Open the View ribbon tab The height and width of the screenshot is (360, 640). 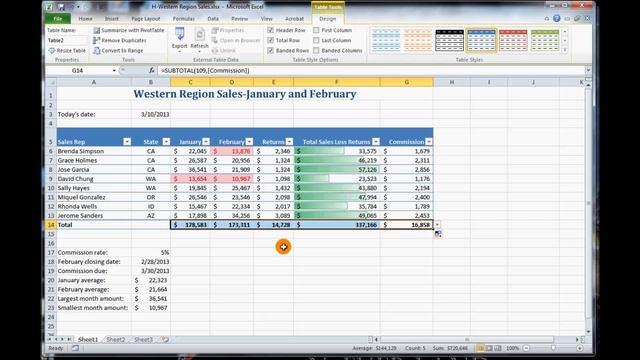tap(267, 19)
